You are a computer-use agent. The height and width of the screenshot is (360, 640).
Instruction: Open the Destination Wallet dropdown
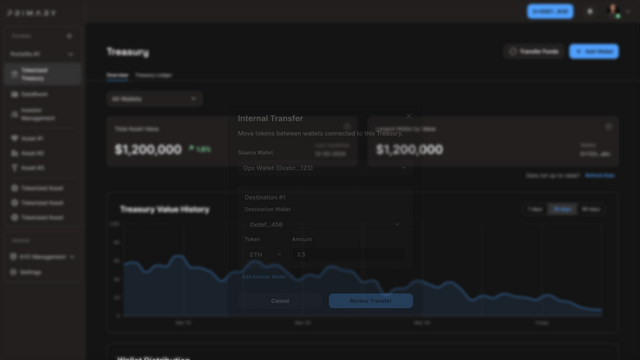click(325, 224)
